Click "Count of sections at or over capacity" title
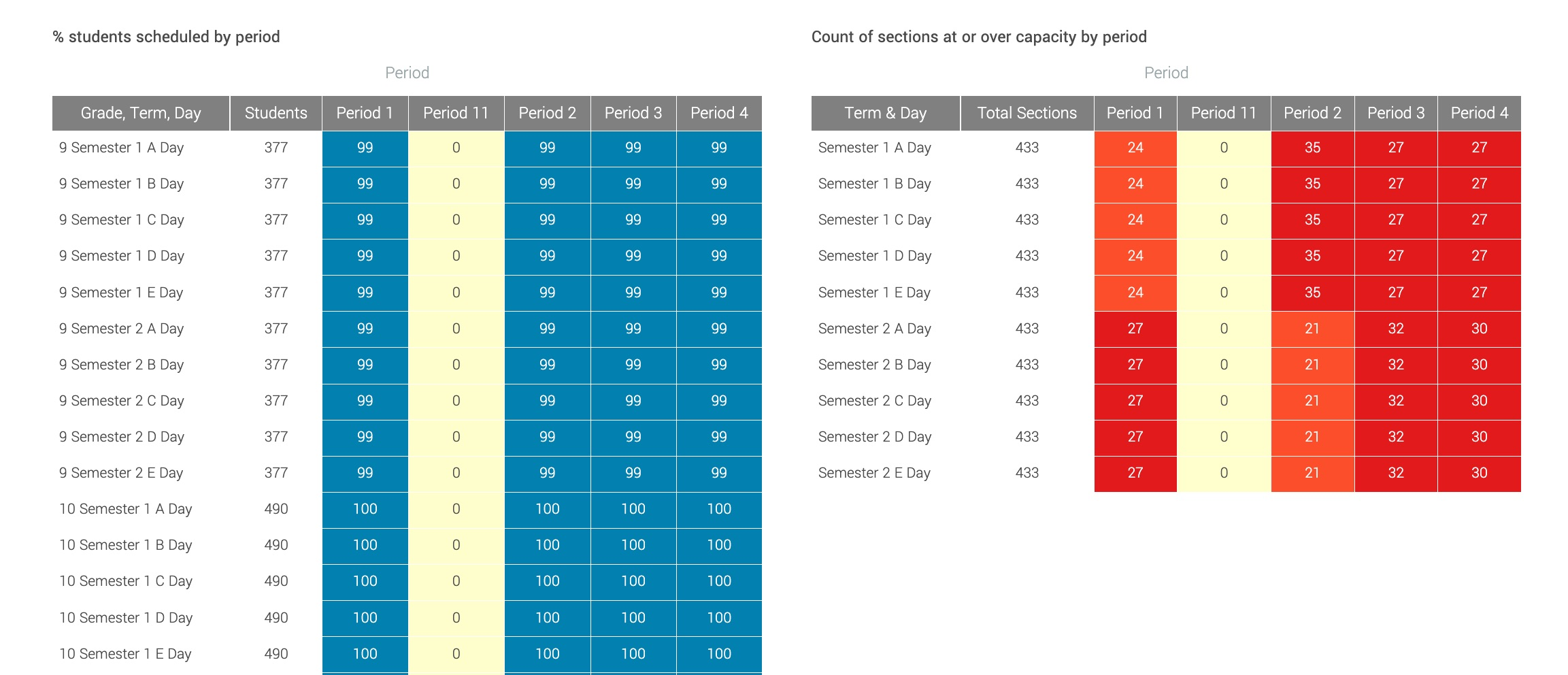1568x675 pixels. click(979, 37)
